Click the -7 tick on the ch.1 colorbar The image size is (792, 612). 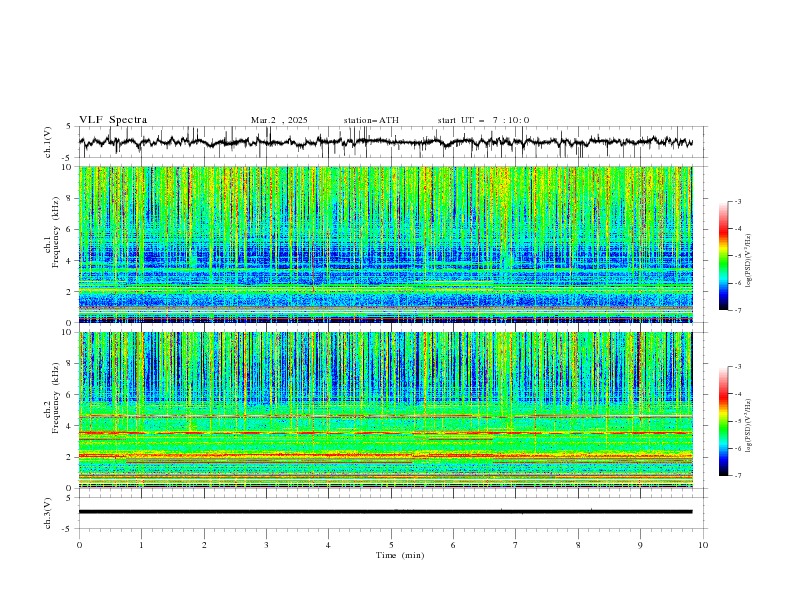[x=737, y=310]
